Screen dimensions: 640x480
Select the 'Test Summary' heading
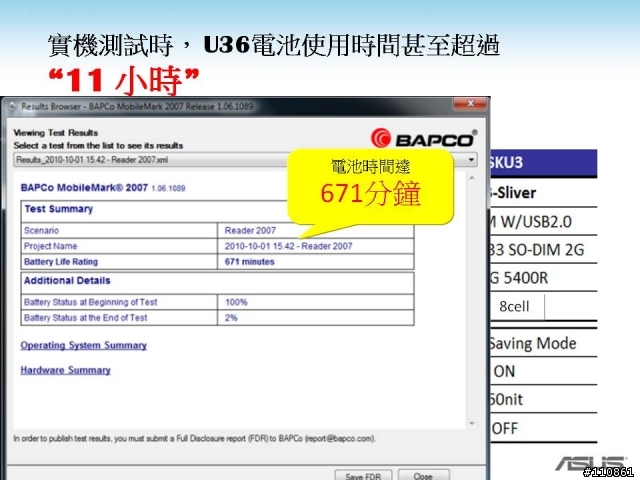point(58,209)
